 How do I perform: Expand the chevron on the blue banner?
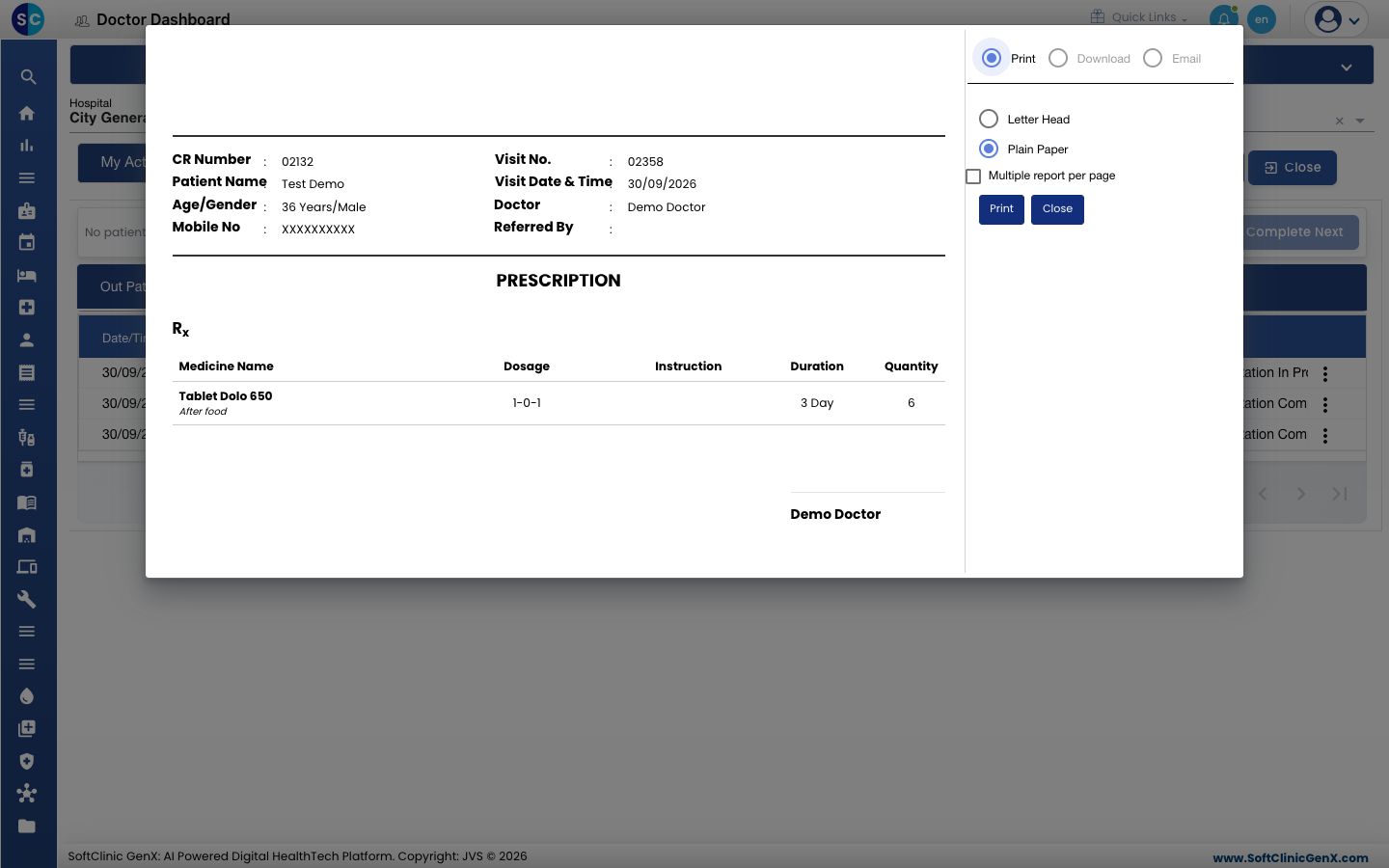1346,67
